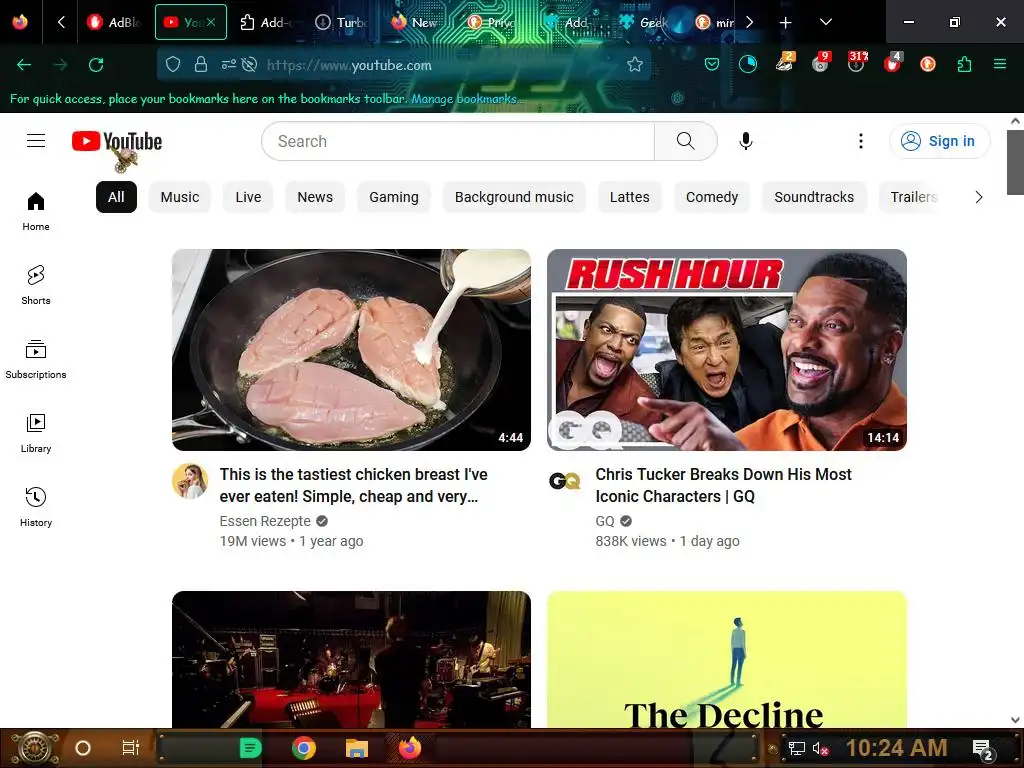The height and width of the screenshot is (768, 1024).
Task: Open Essen Rezepte channel name
Action: pyautogui.click(x=265, y=521)
